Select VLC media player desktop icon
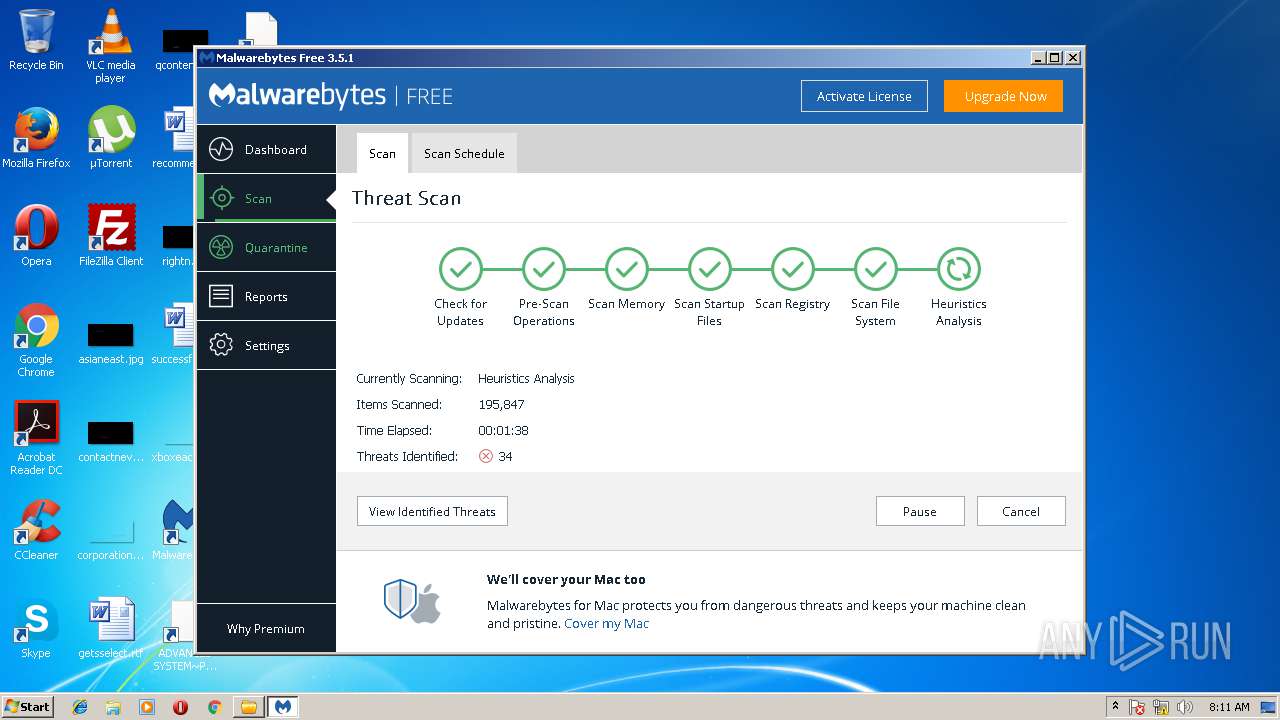Screen dimensions: 1280x720 click(x=110, y=46)
